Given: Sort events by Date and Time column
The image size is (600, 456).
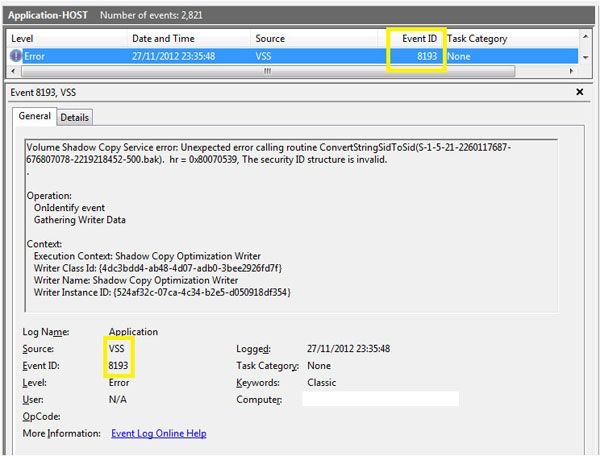Looking at the screenshot, I should pyautogui.click(x=189, y=39).
